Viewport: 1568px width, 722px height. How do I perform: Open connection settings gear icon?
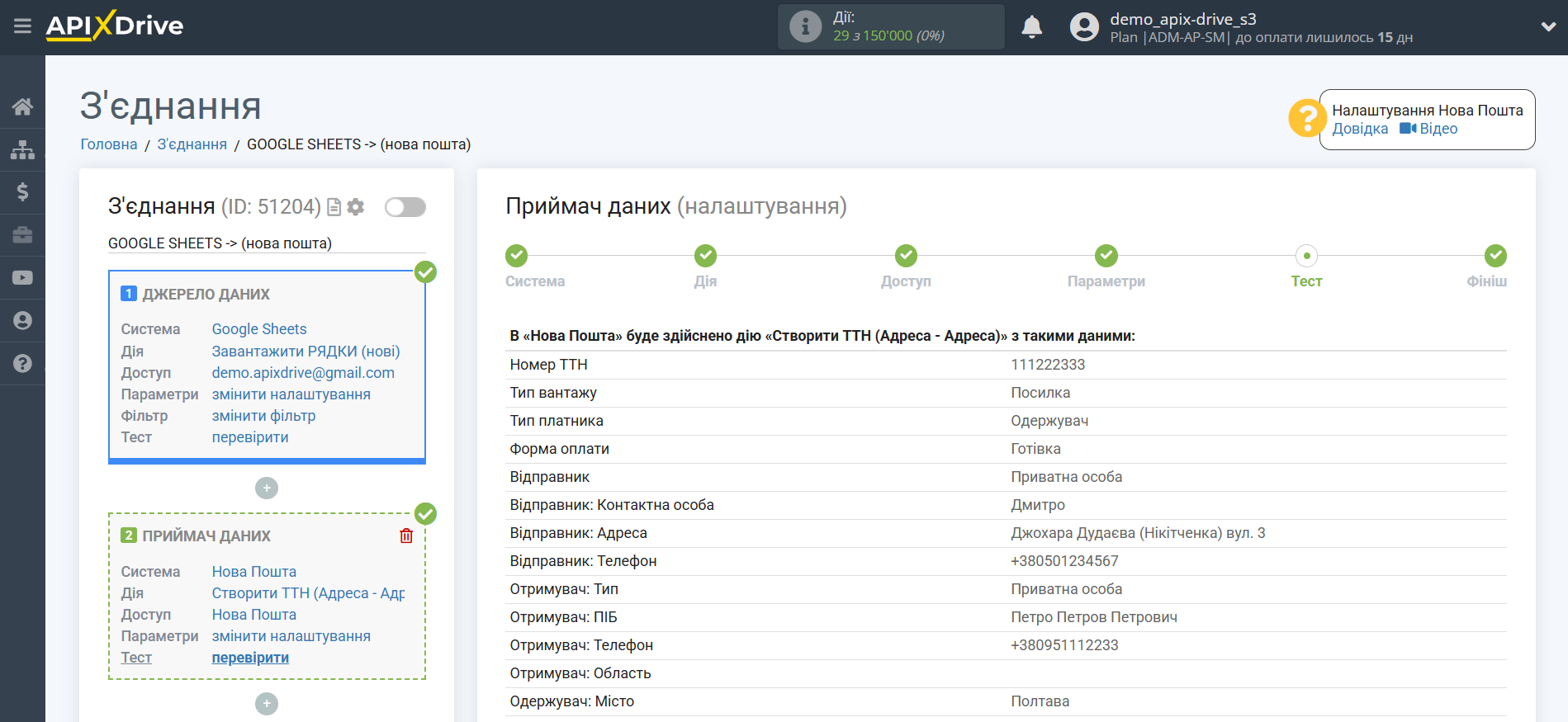(x=356, y=207)
